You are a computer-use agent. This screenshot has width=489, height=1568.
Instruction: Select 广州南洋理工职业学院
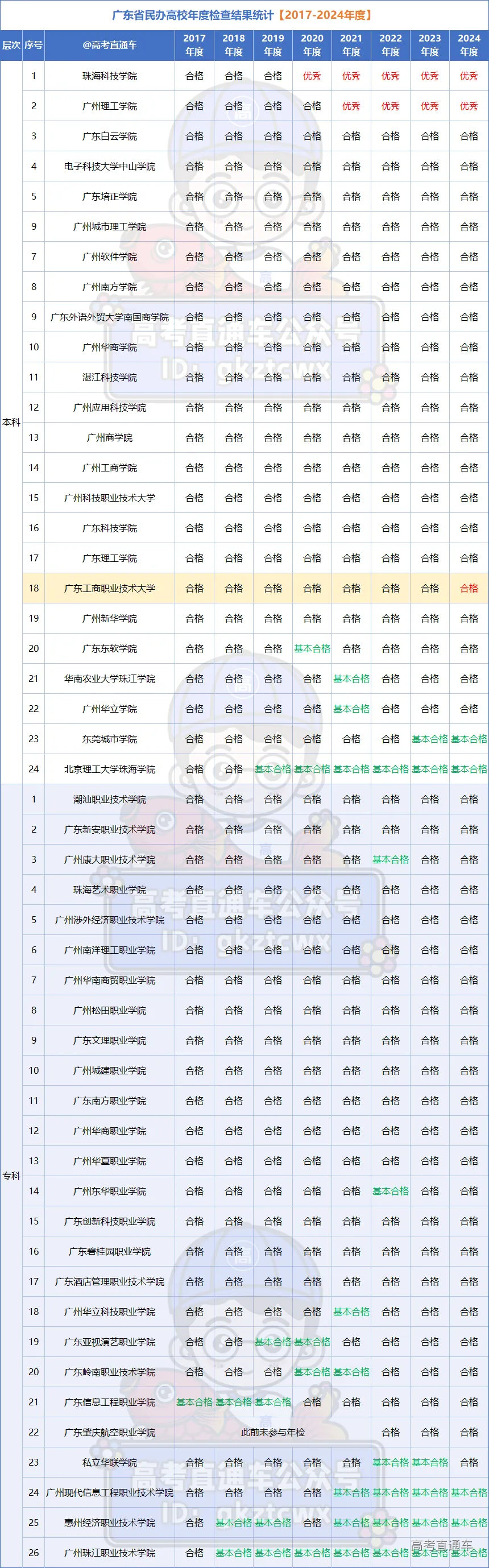click(110, 950)
